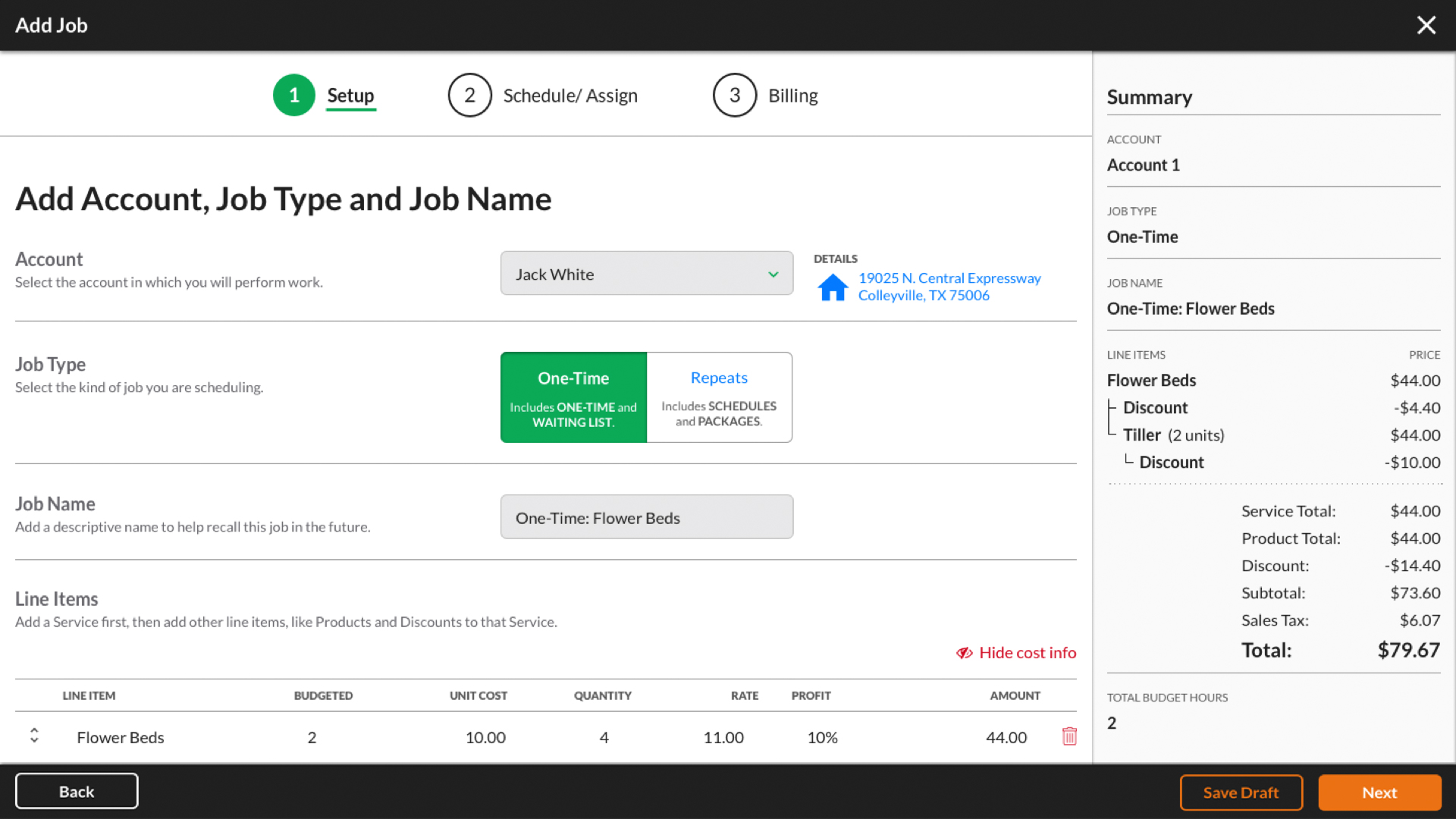
Task: Switch job type to Repeats
Action: pos(718,397)
